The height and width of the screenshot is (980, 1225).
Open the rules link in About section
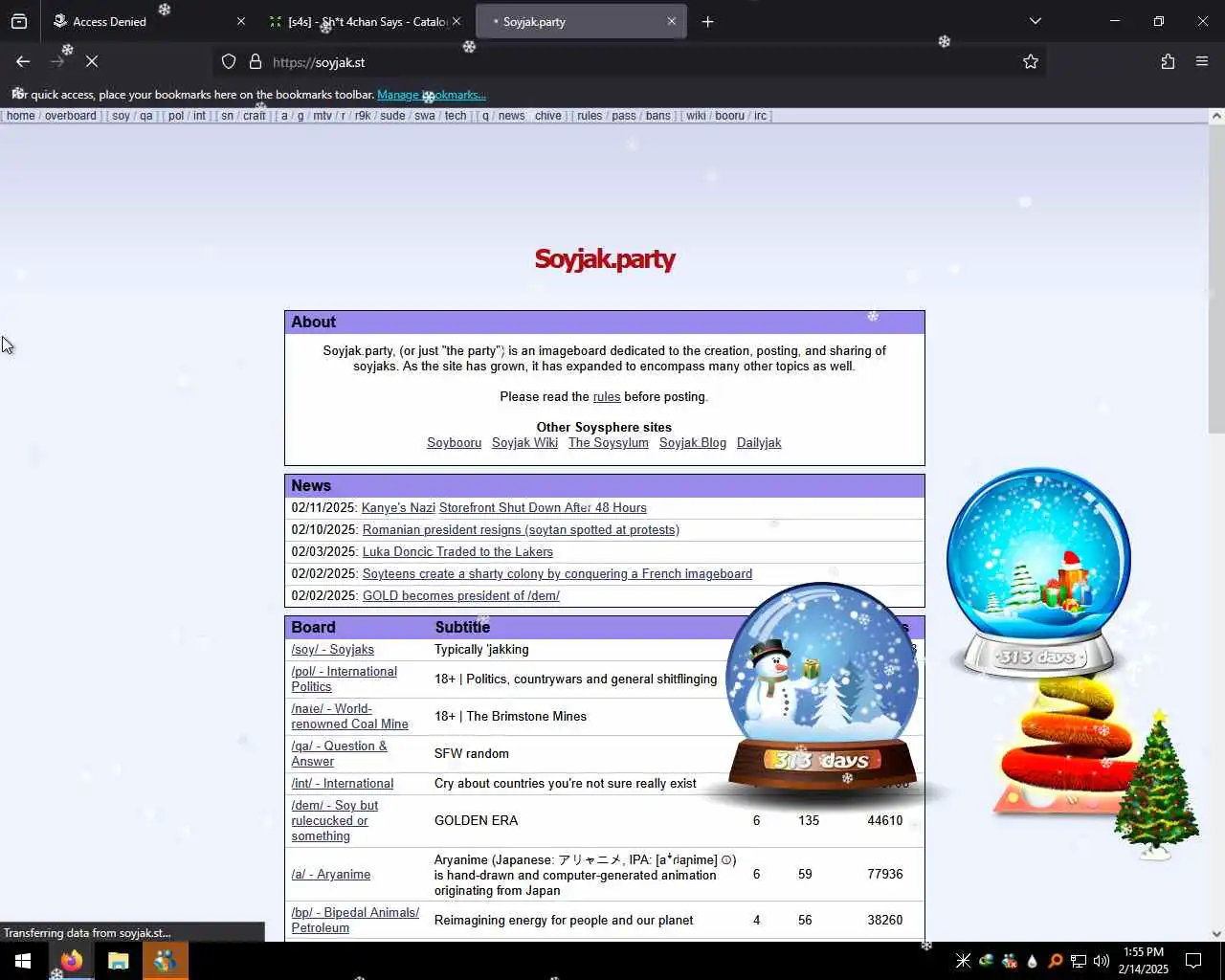(x=607, y=396)
